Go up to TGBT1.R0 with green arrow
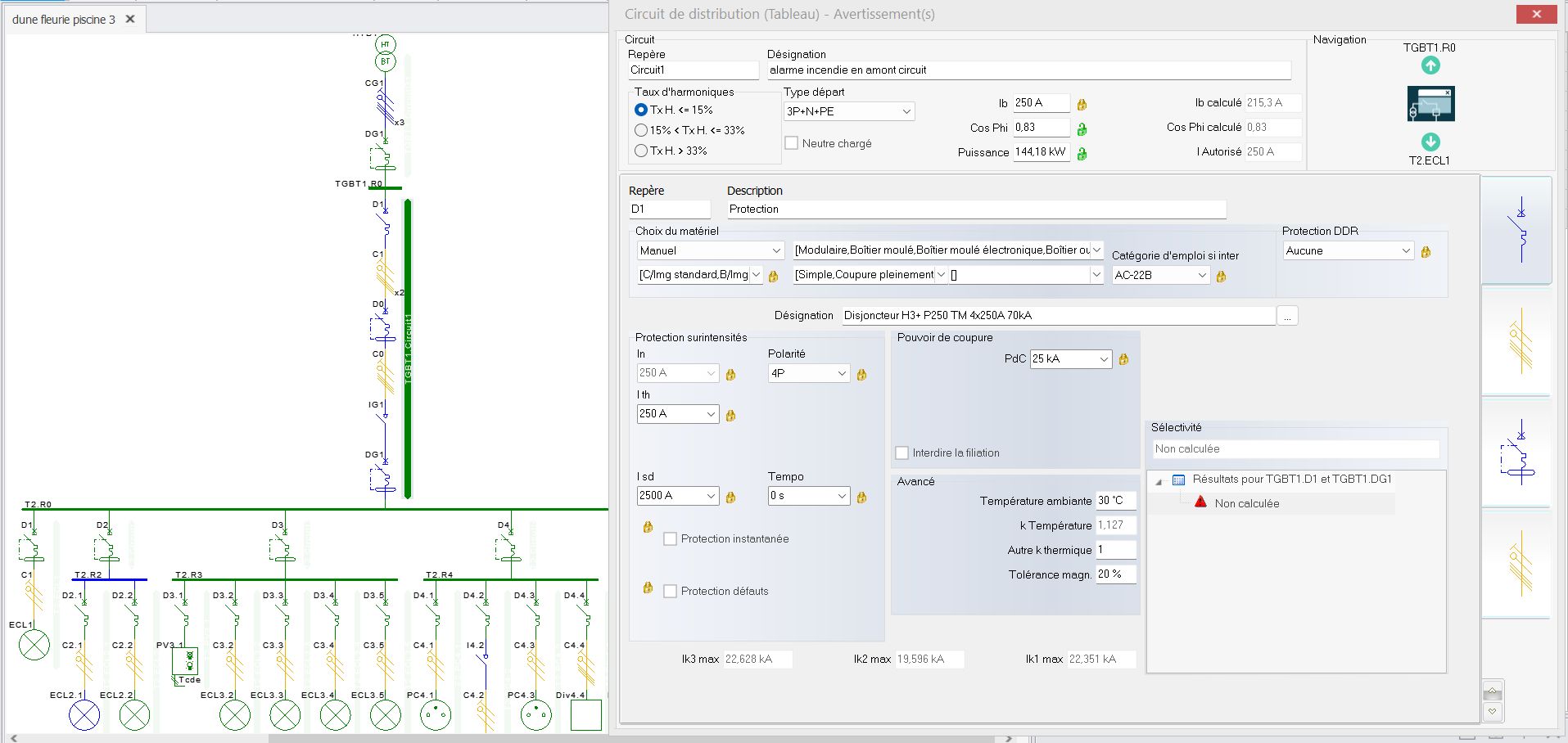 tap(1430, 65)
